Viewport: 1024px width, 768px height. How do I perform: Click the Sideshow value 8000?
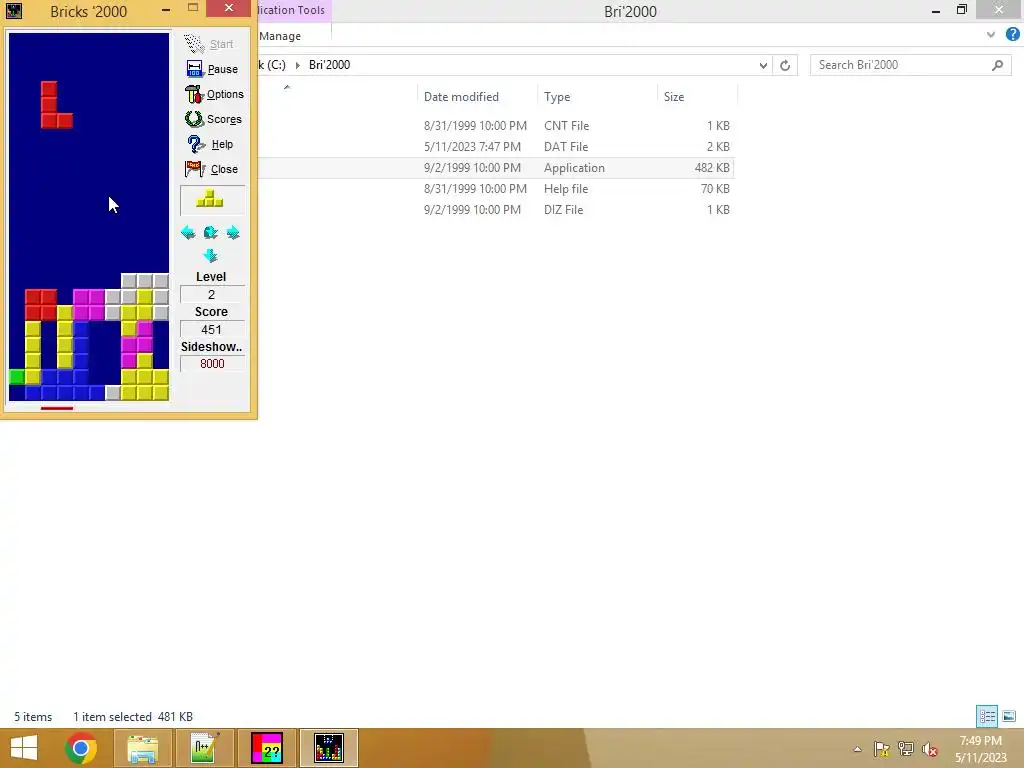point(212,364)
